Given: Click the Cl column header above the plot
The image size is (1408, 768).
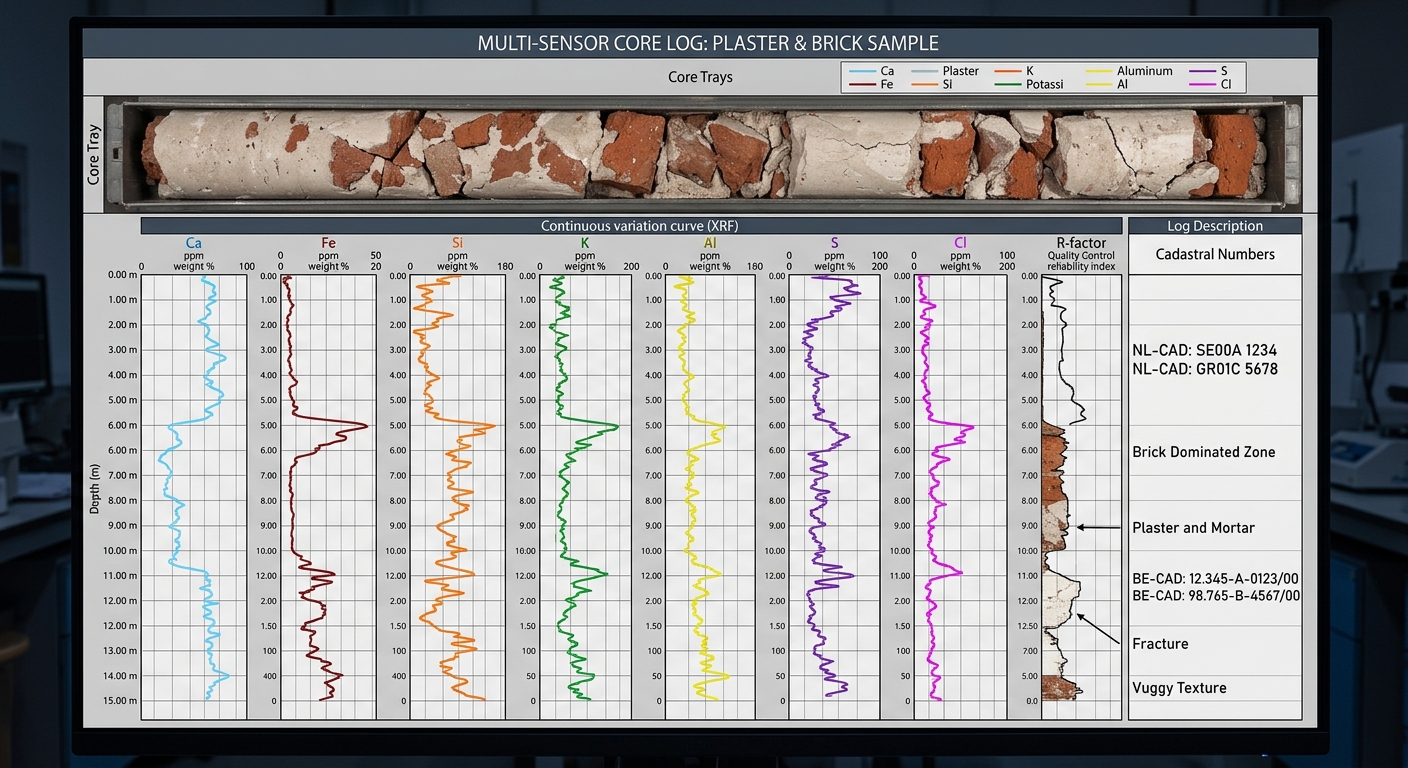Looking at the screenshot, I should [960, 243].
